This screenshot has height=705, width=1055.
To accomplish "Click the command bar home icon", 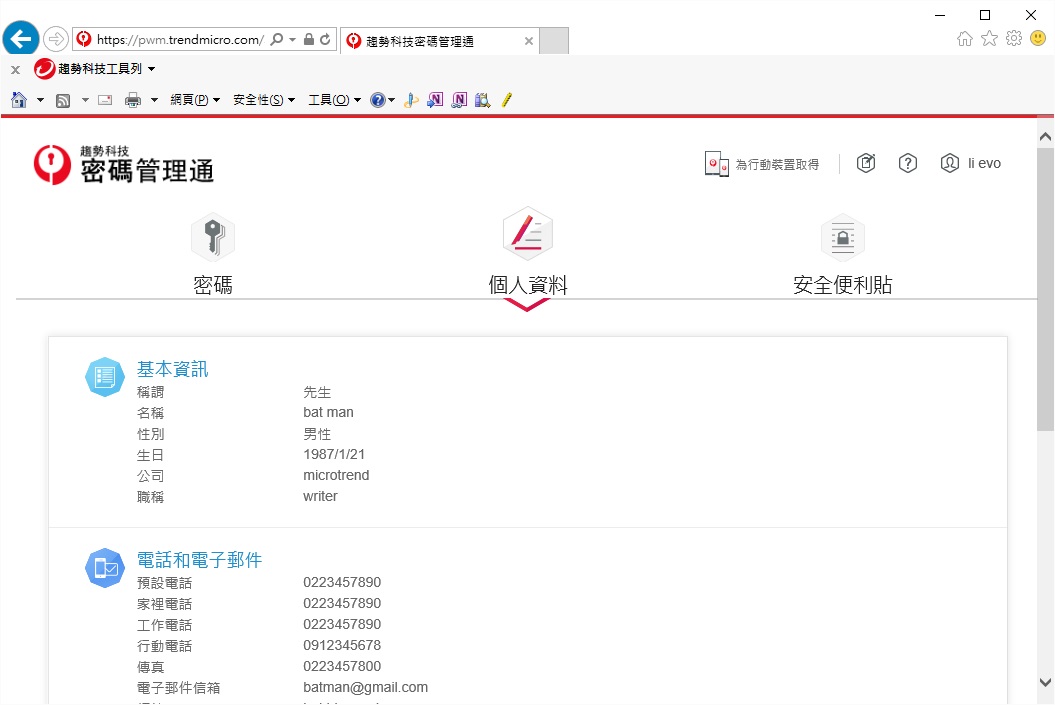I will click(19, 100).
